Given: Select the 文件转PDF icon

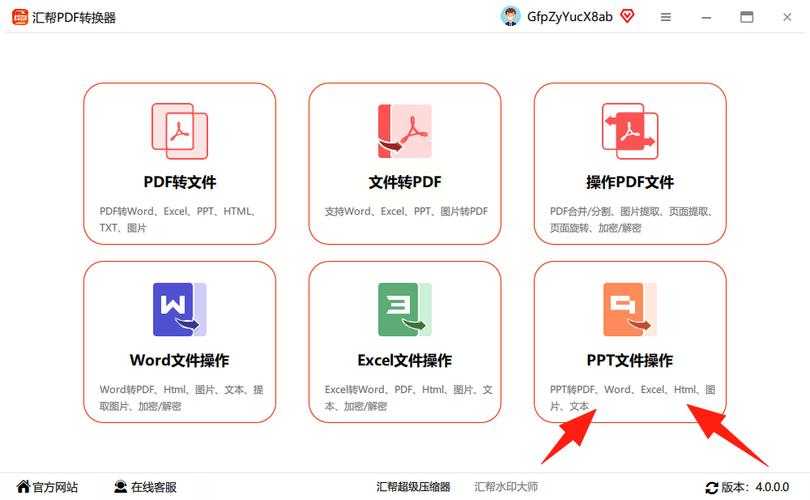Looking at the screenshot, I should [x=404, y=131].
